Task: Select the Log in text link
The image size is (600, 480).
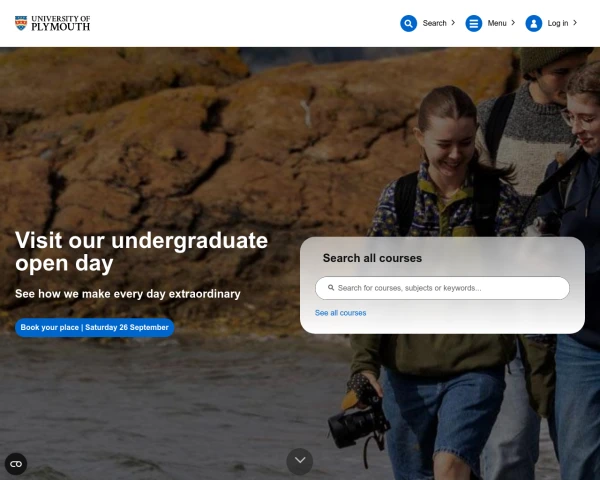Action: click(x=558, y=23)
